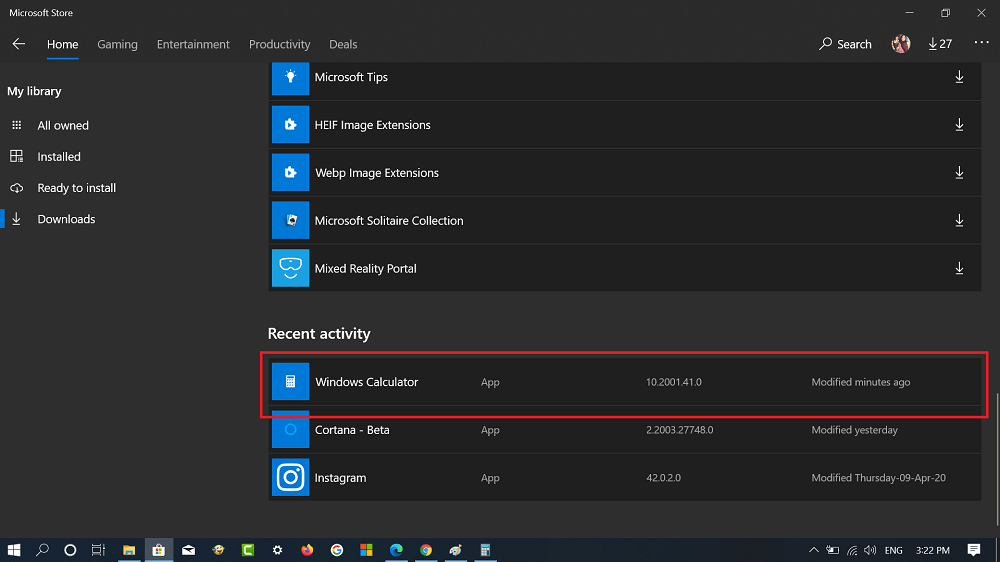This screenshot has height=562, width=1000.
Task: Open the downloads and updates indicator showing 27
Action: [940, 44]
